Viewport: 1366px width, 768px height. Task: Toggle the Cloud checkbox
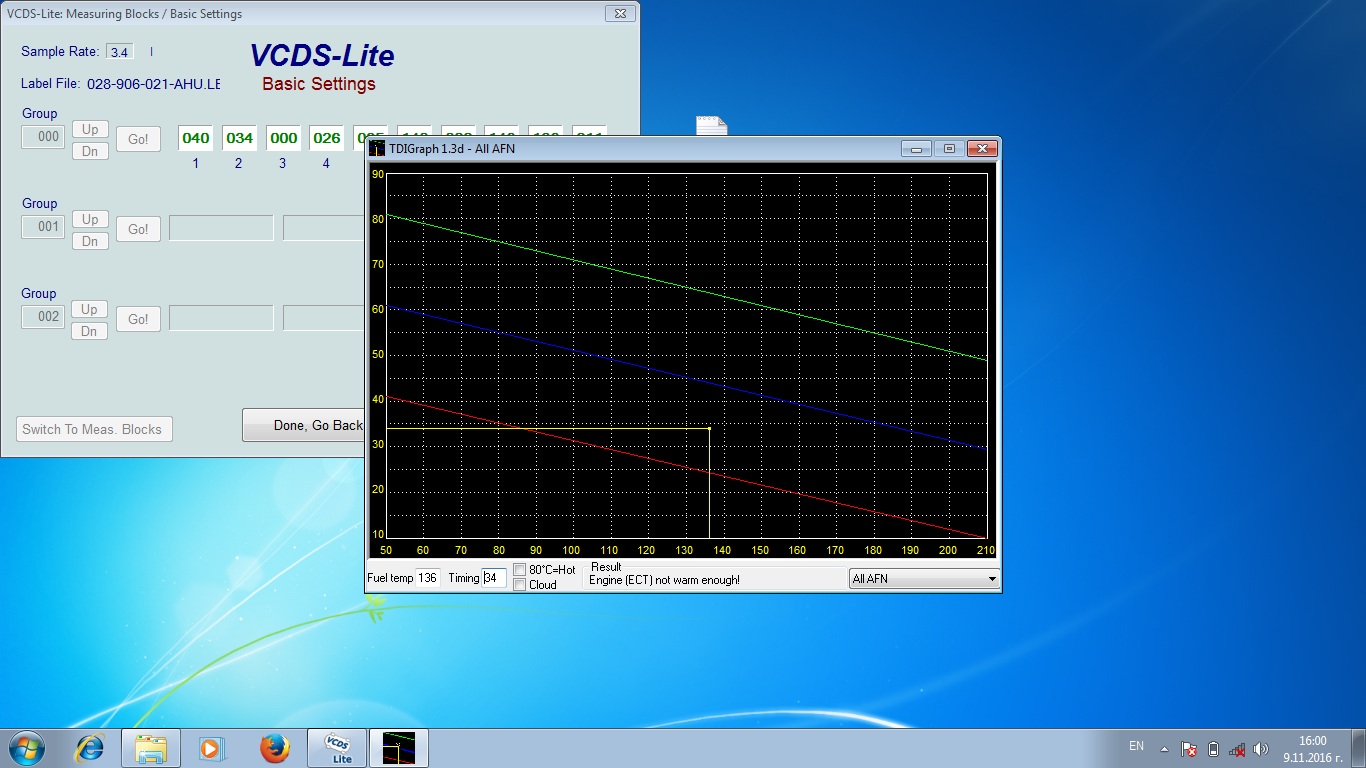pyautogui.click(x=520, y=585)
